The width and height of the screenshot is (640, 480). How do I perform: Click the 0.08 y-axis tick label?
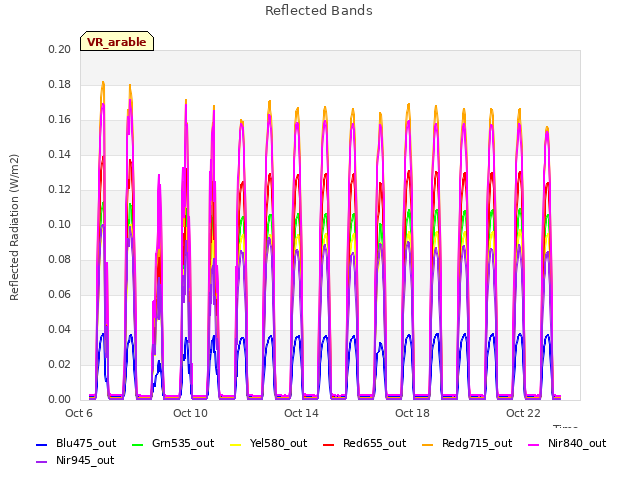pos(60,260)
